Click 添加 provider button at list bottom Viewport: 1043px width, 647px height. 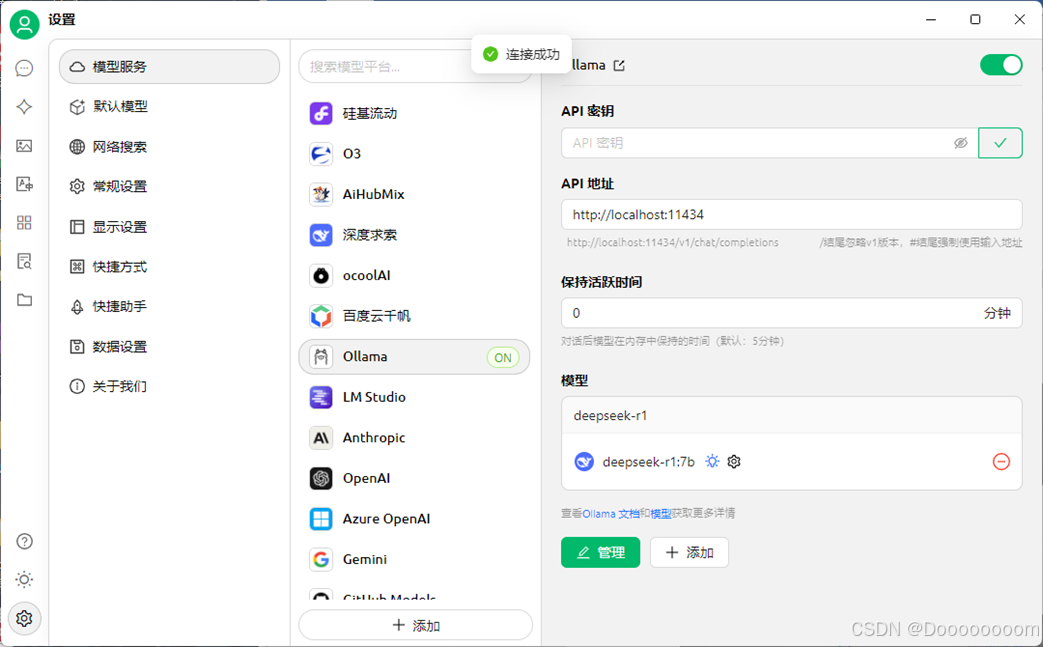(x=416, y=626)
